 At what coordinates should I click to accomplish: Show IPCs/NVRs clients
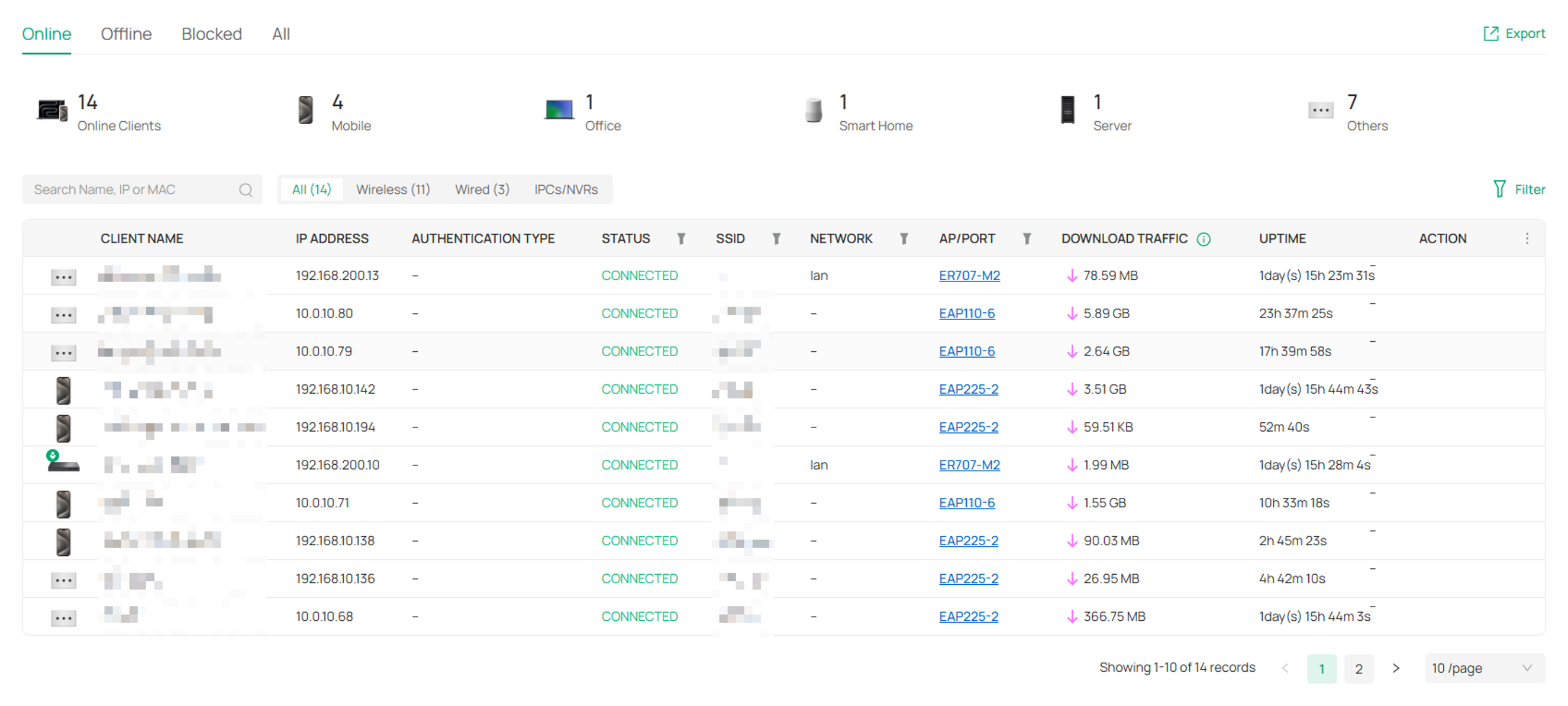[566, 190]
